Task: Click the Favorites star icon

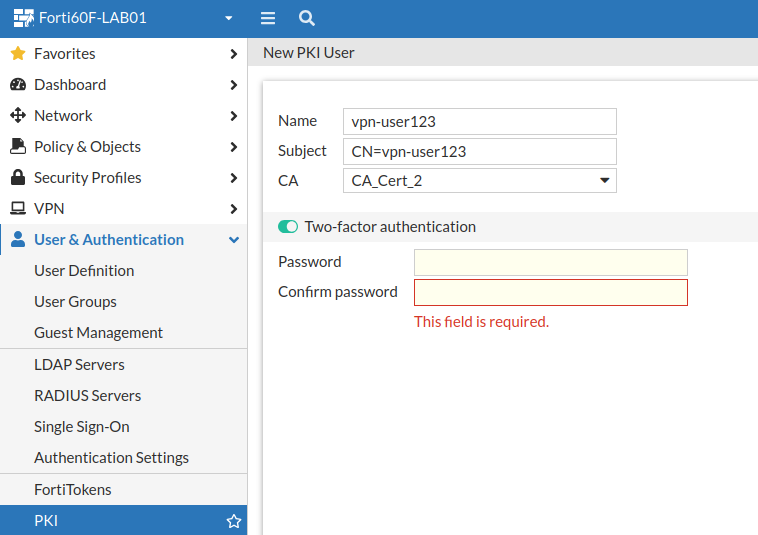Action: pyautogui.click(x=17, y=53)
